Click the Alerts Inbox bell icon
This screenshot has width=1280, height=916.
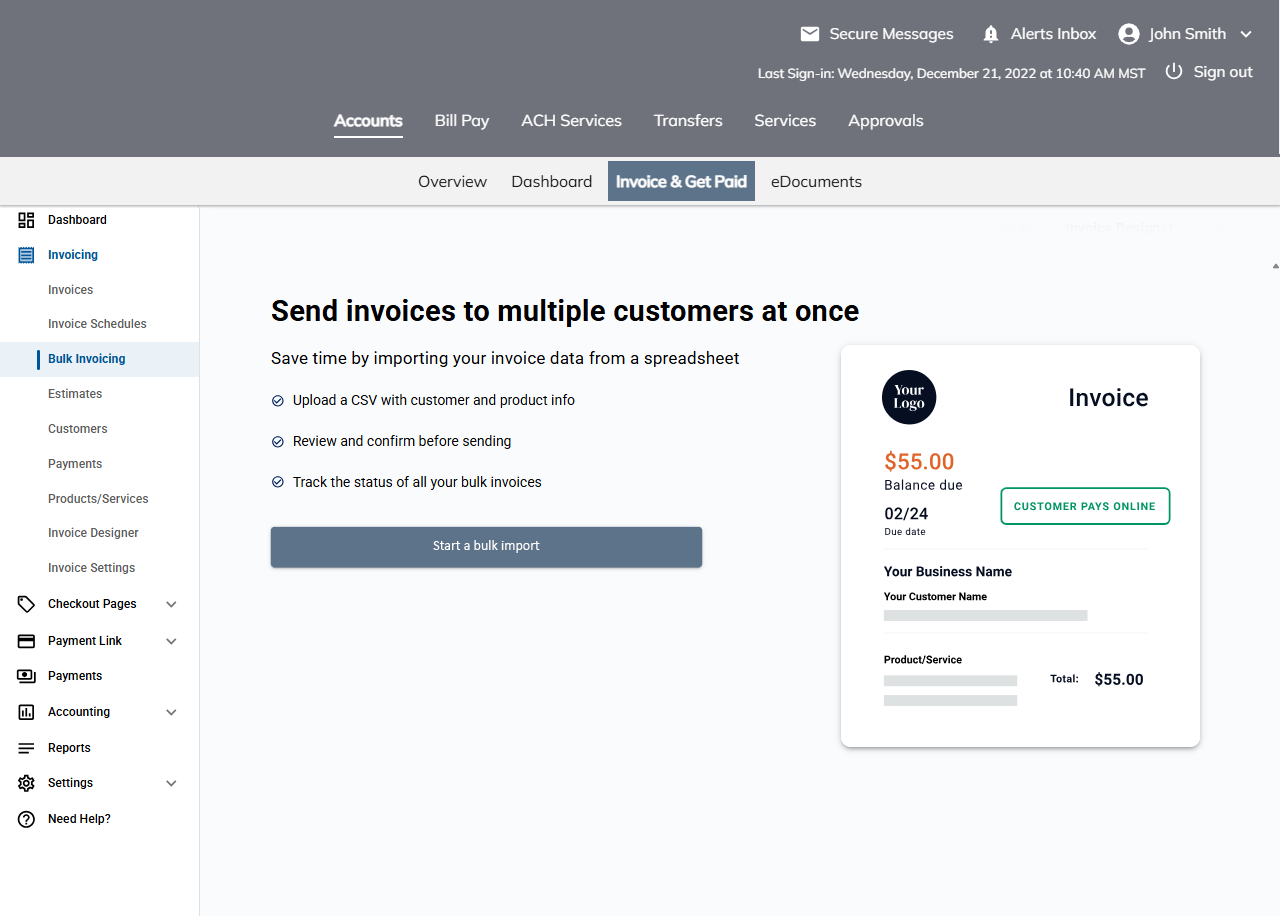[991, 34]
